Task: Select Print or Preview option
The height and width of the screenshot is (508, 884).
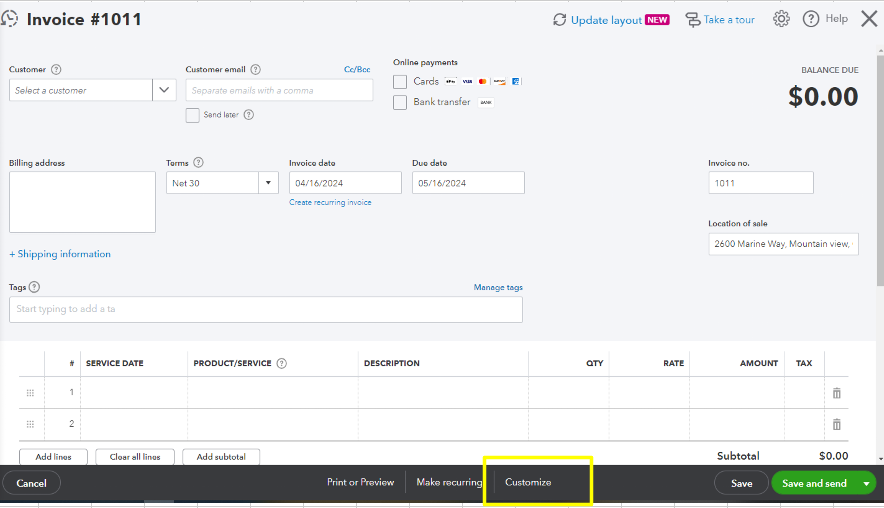Action: tap(360, 483)
